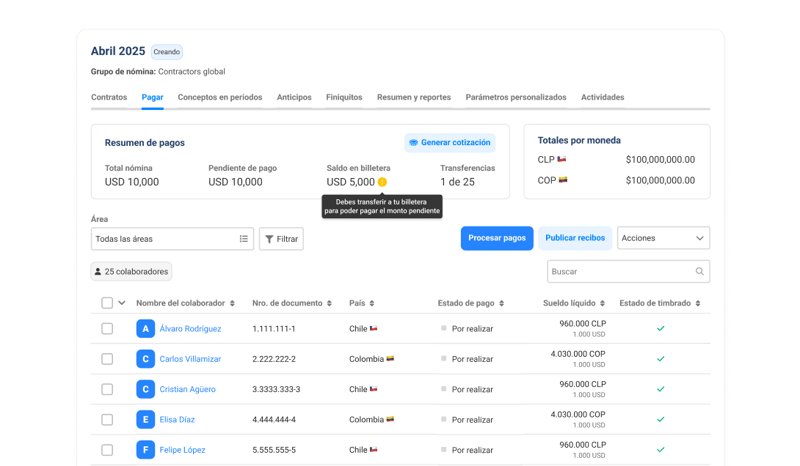
Task: Click the Procesar pagos button
Action: [x=497, y=238]
